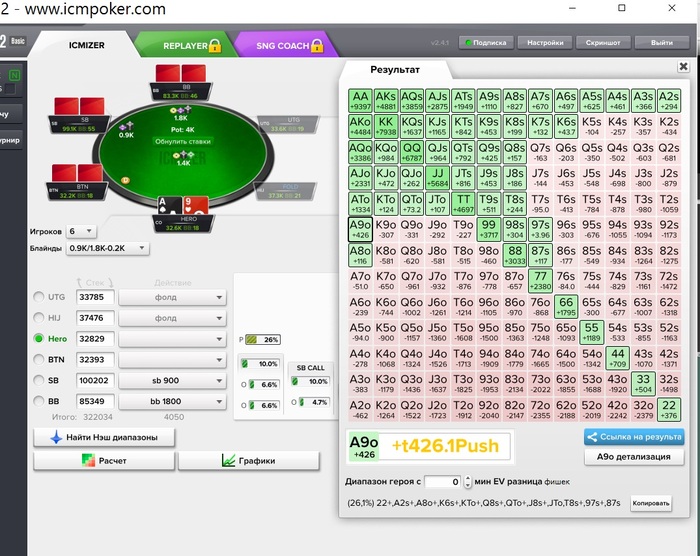700x556 pixels.
Task: Open the Игроков count dropdown
Action: click(x=81, y=231)
